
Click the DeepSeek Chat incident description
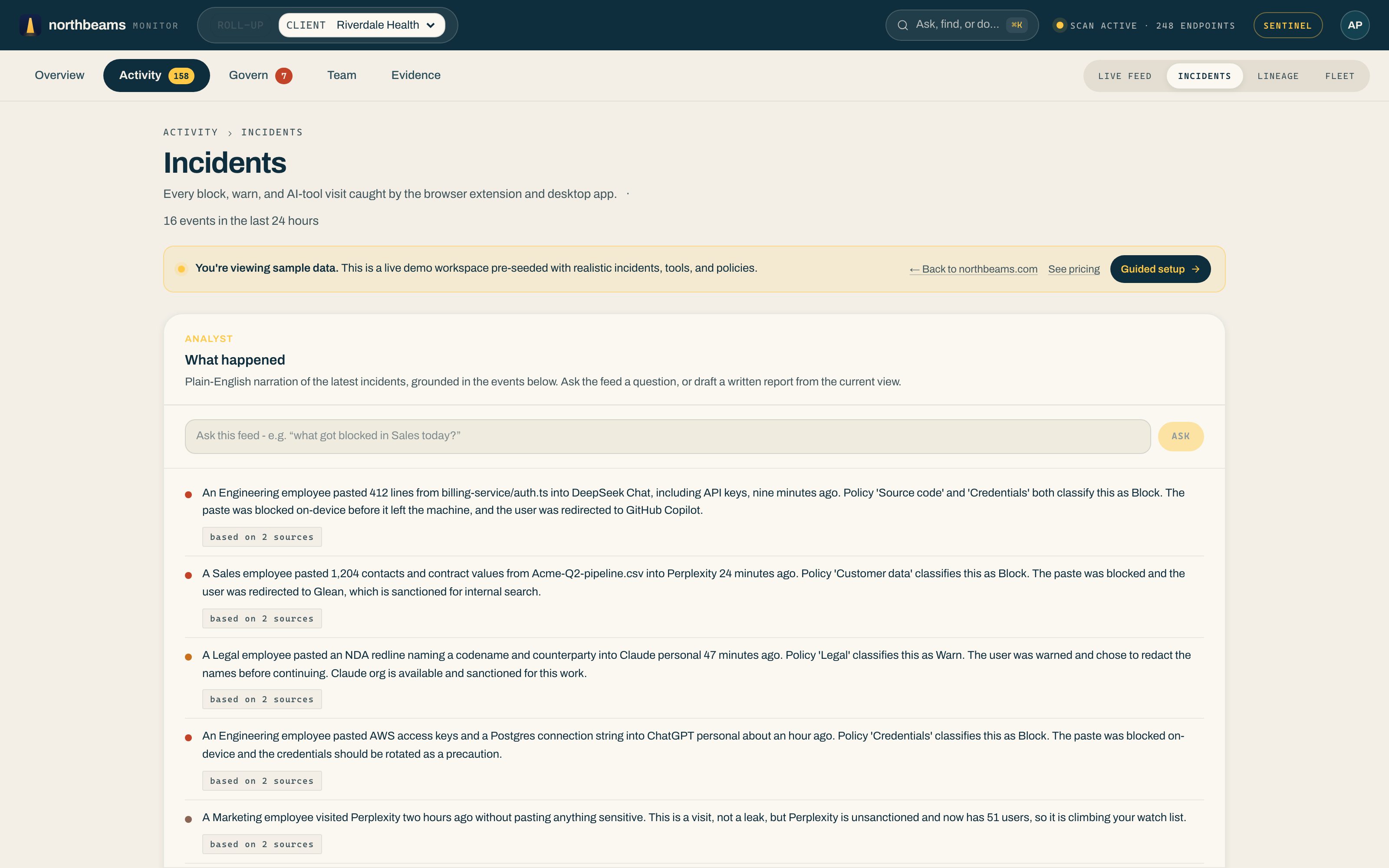point(693,501)
